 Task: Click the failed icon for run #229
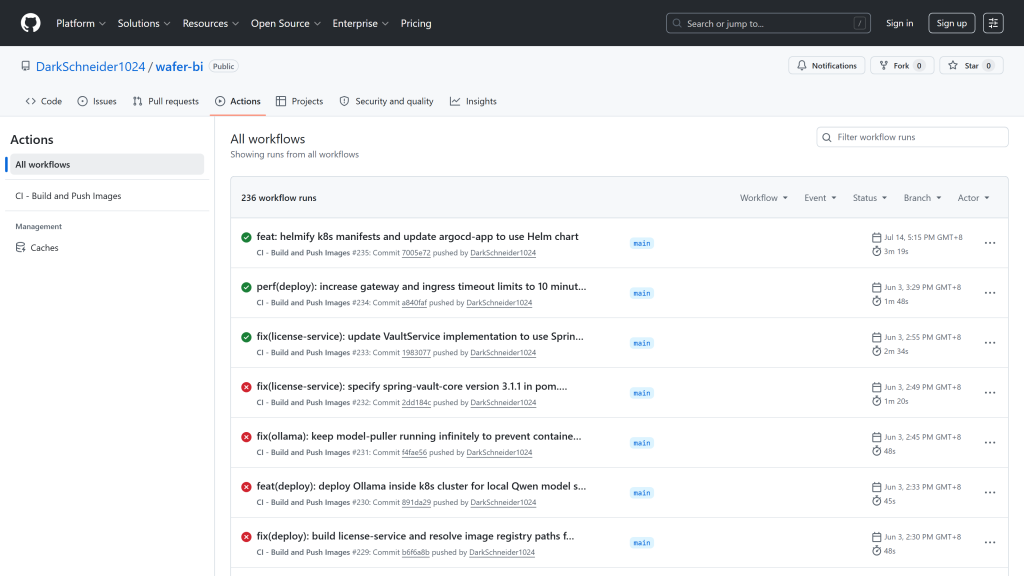(246, 537)
